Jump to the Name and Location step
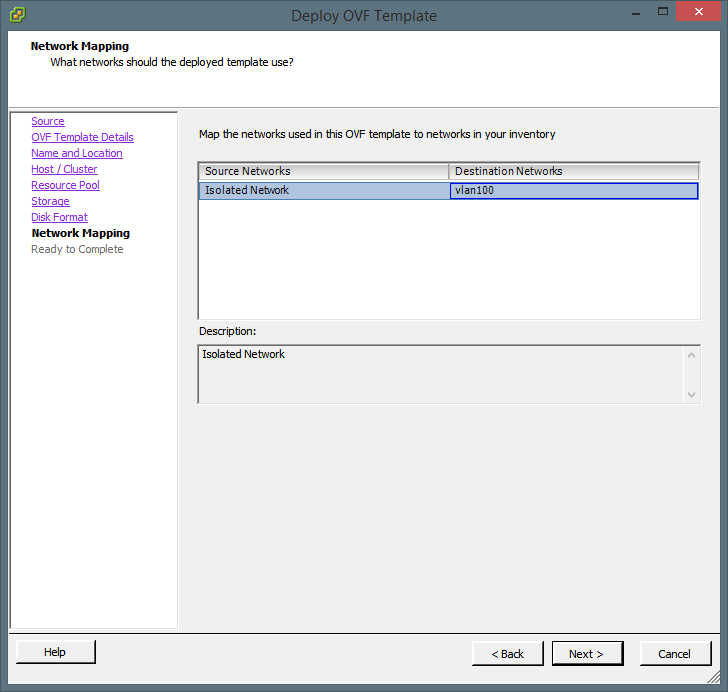 click(x=77, y=153)
